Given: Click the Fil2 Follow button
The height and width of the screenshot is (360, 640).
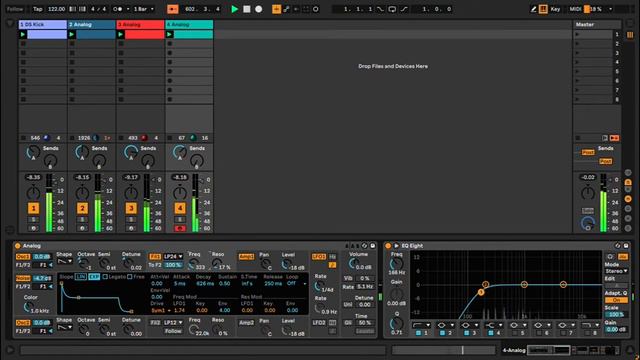Looking at the screenshot, I should (173, 331).
